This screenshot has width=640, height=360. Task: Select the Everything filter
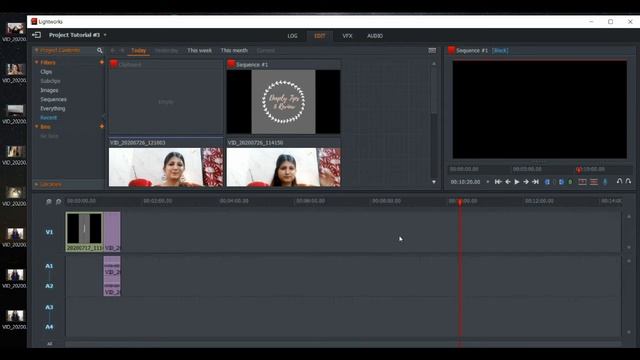point(53,109)
